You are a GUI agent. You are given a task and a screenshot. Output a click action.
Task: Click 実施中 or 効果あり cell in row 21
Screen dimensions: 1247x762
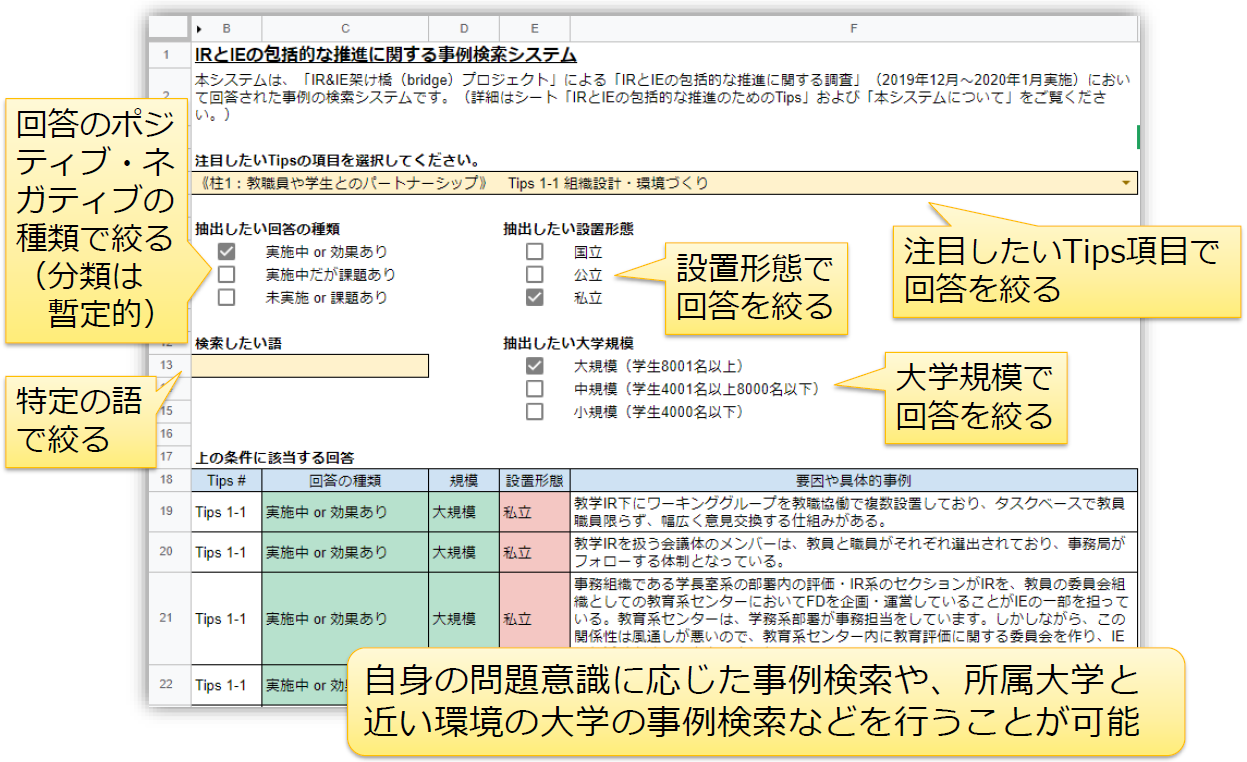coord(345,619)
